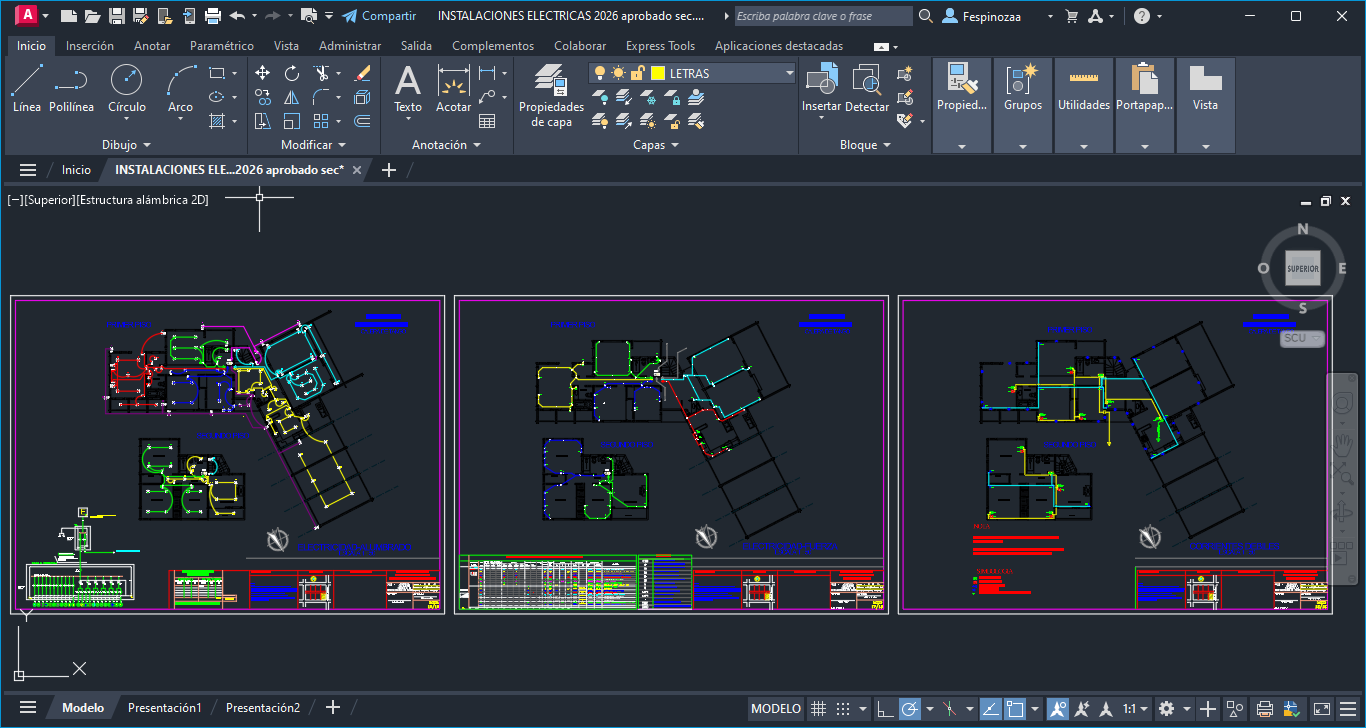Toggle 2D object snap
The height and width of the screenshot is (728, 1366).
coord(1015,709)
